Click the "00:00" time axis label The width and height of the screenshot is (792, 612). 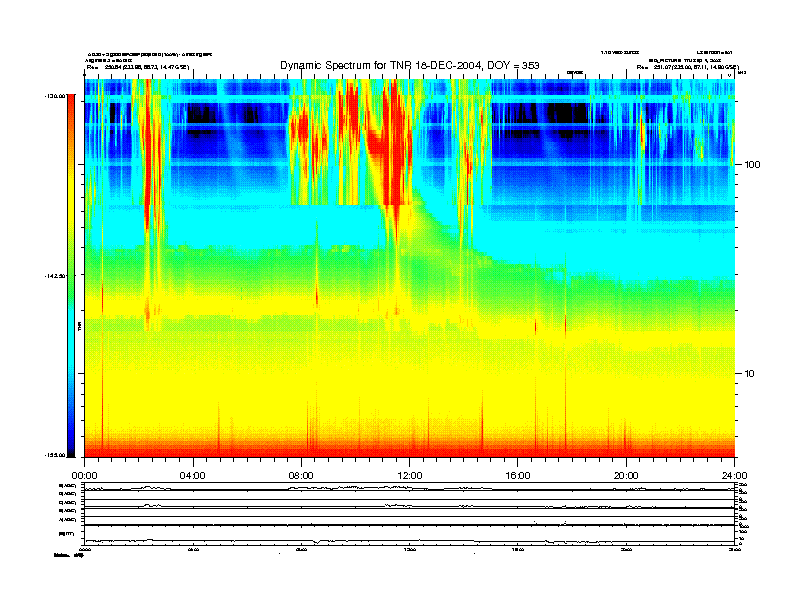[84, 476]
